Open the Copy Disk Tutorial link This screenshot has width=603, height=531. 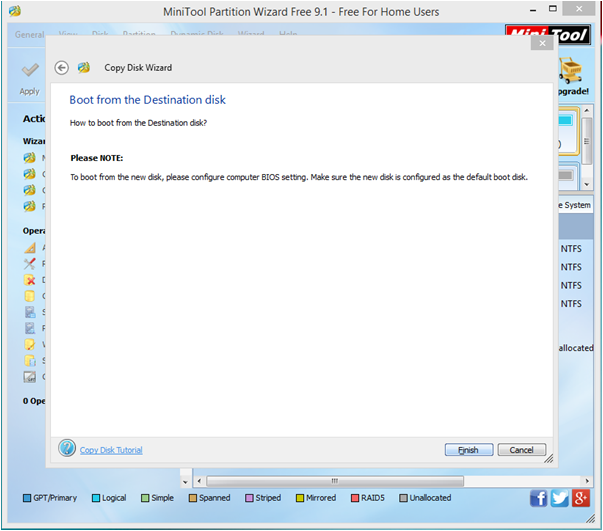coord(111,450)
